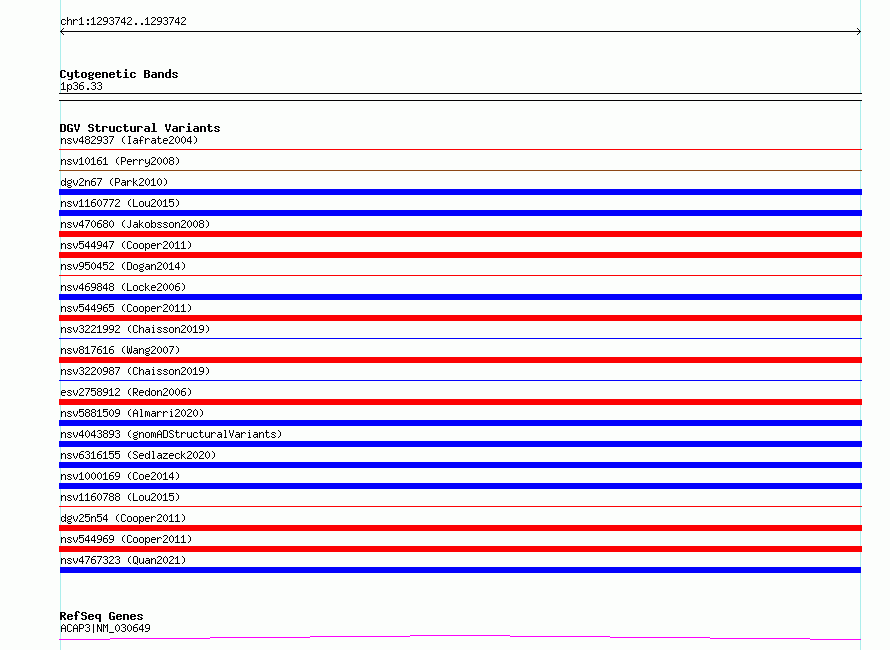Click the red bar under nsv470680
This screenshot has height=650, width=890.
(460, 234)
